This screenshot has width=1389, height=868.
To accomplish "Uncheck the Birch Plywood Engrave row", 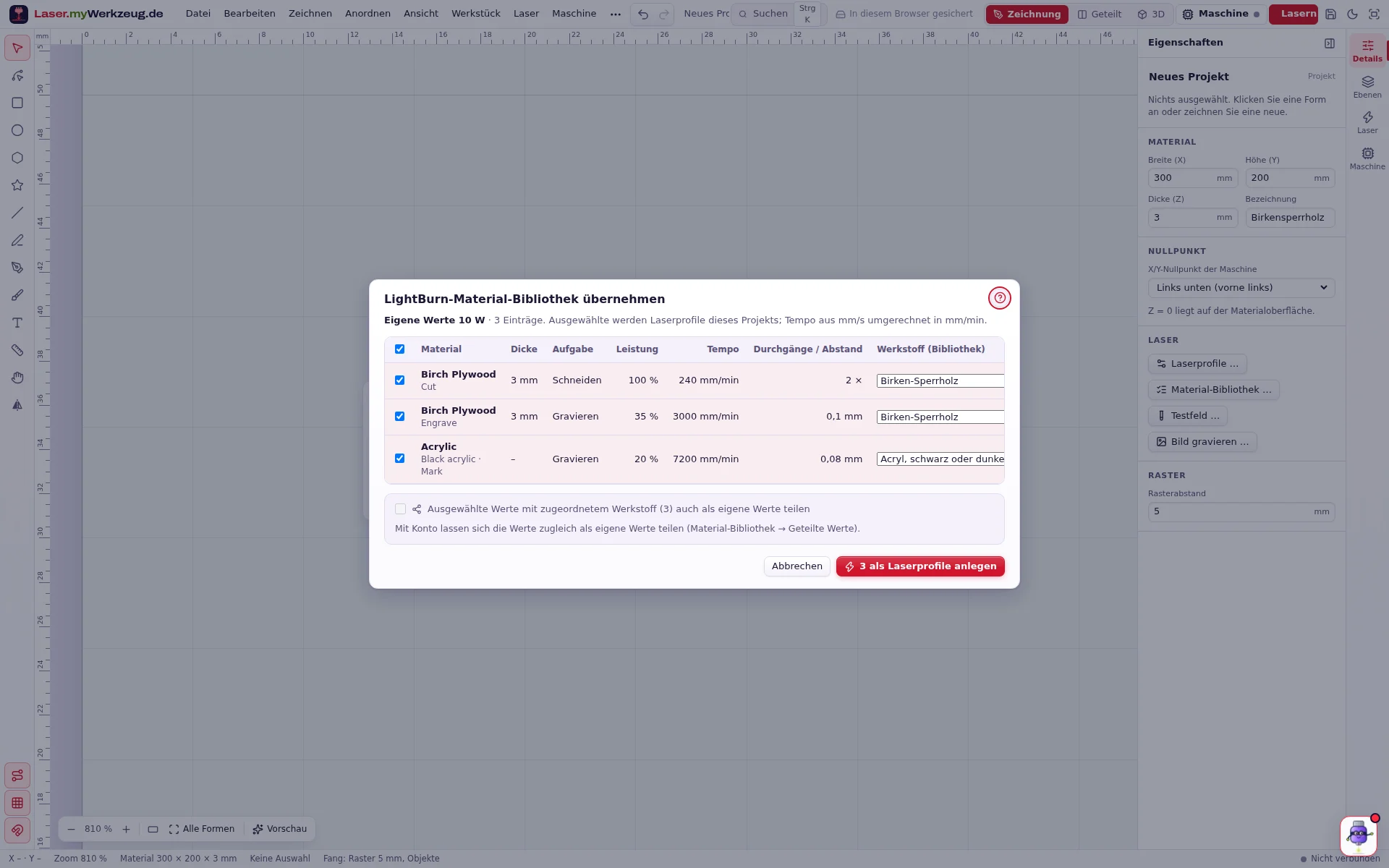I will 399,417.
